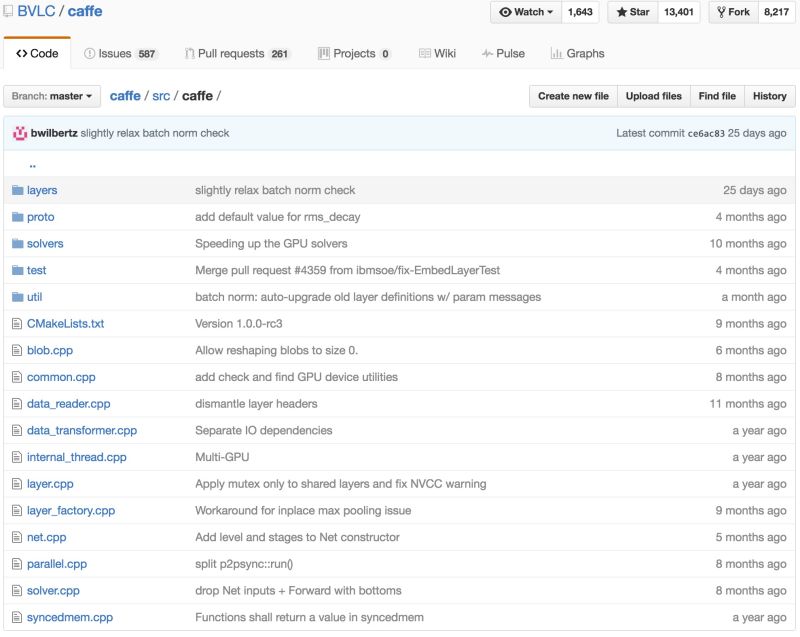Viewport: 800px width, 637px height.
Task: Click the file icon beside CMakeLists.txt
Action: coord(17,324)
